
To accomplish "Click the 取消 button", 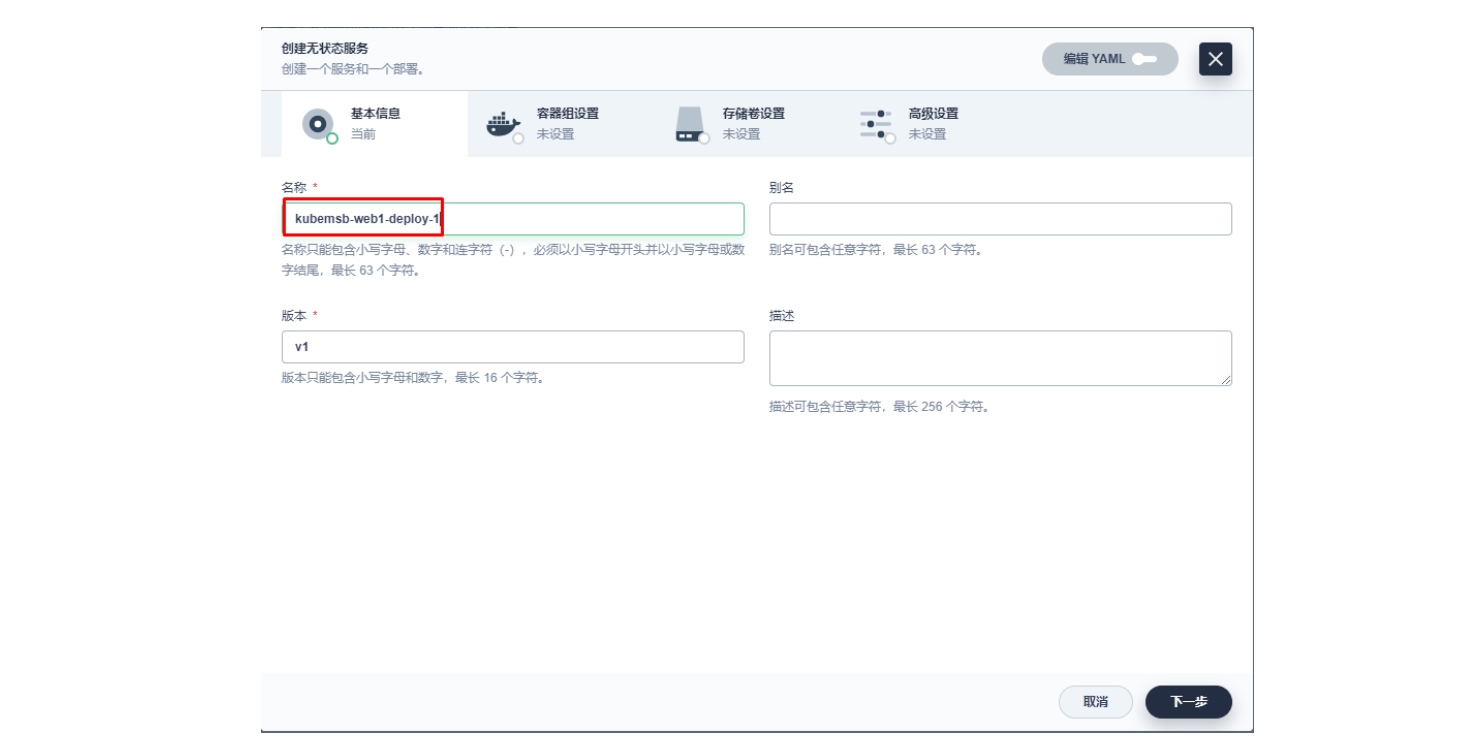I will [x=1096, y=702].
